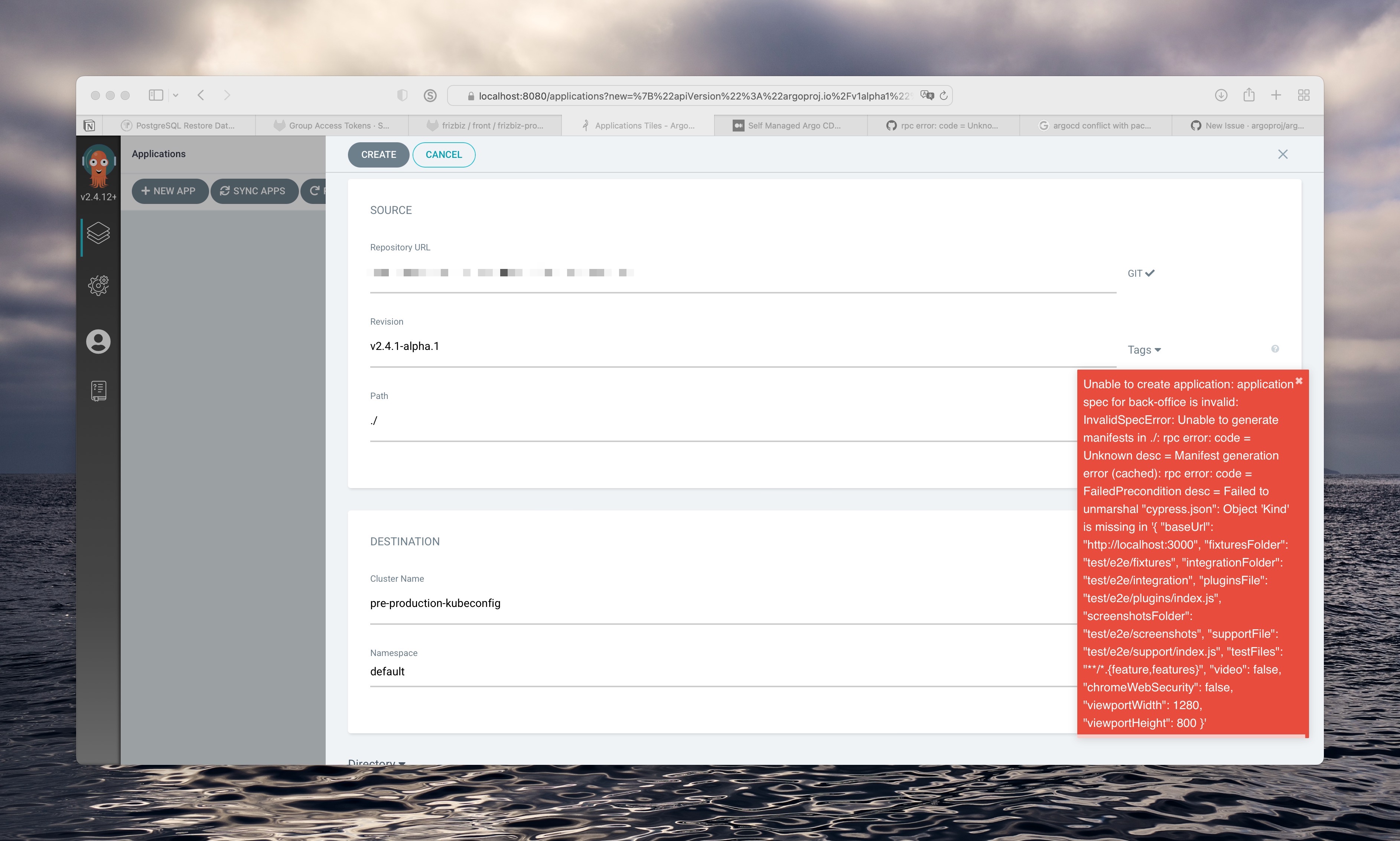
Task: Click the Path input field
Action: click(x=723, y=420)
